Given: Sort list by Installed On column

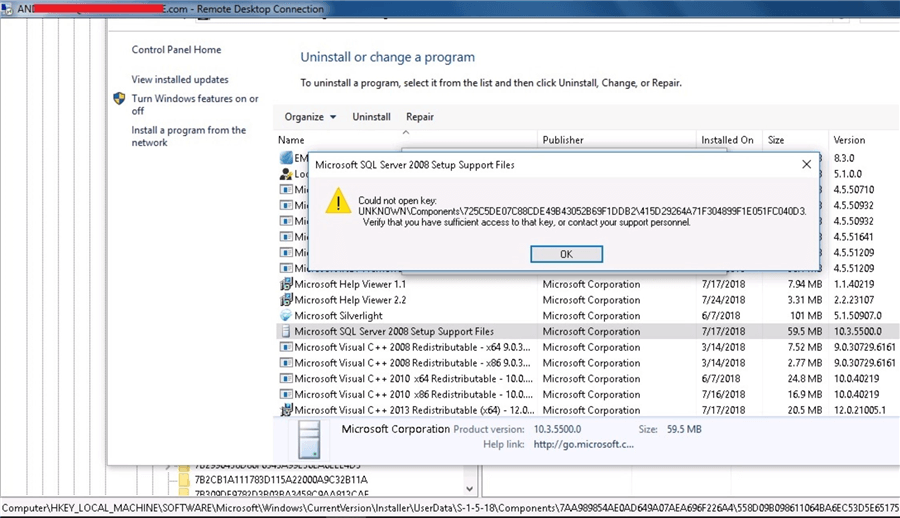Looking at the screenshot, I should pos(727,140).
